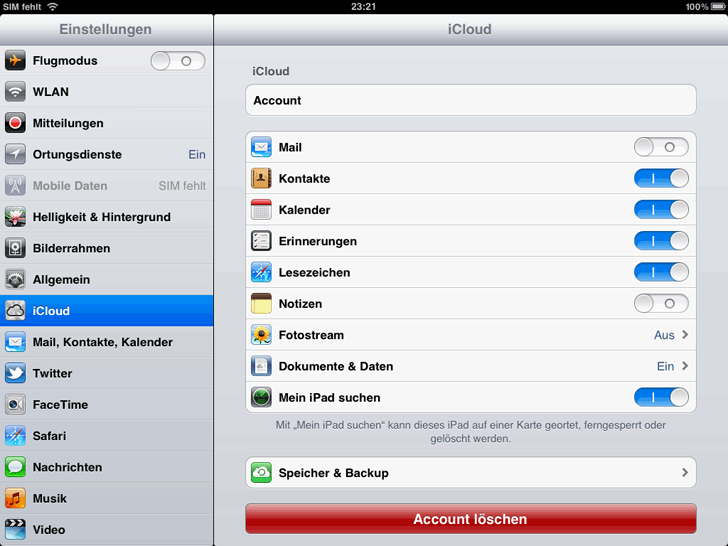Viewport: 728px width, 546px height.
Task: Select the Bilderrahmen icon
Action: (x=15, y=248)
